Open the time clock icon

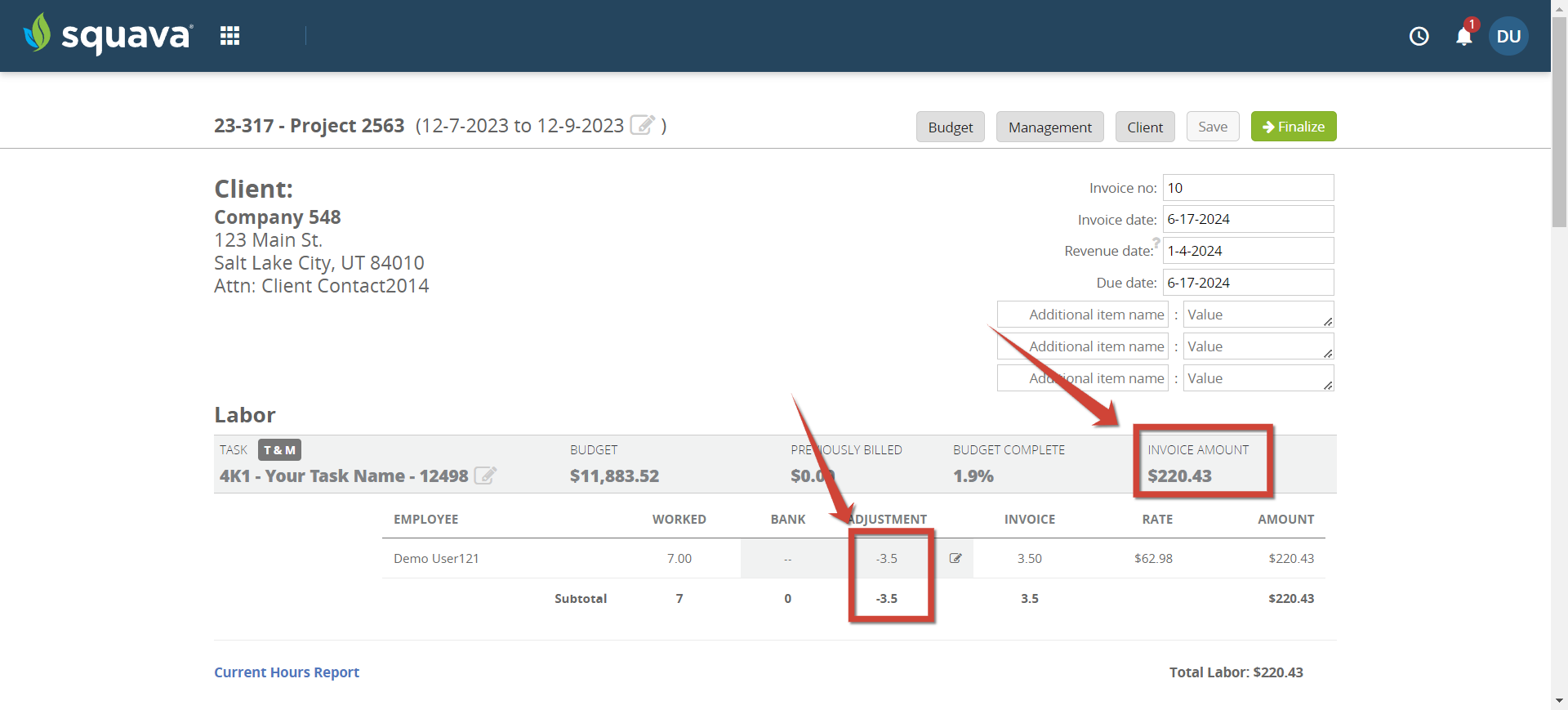pyautogui.click(x=1419, y=36)
